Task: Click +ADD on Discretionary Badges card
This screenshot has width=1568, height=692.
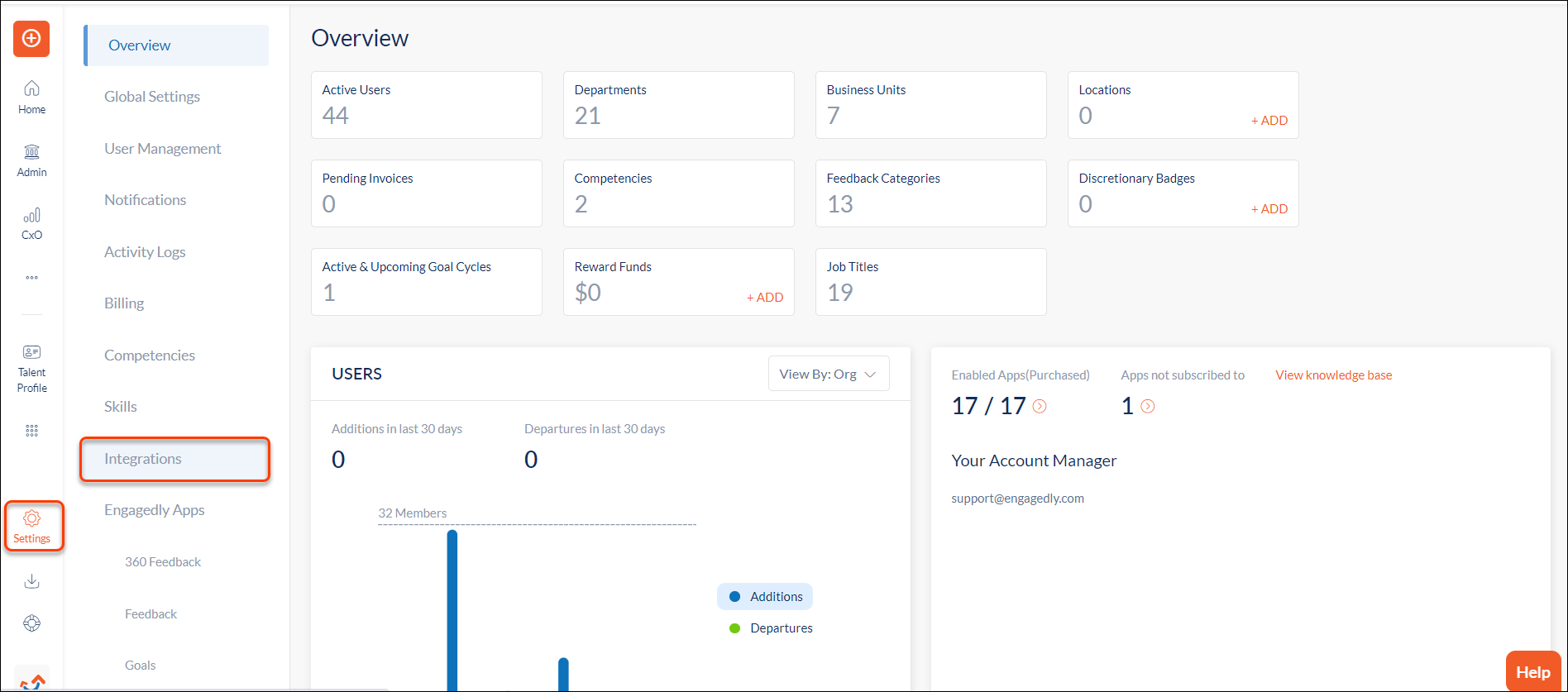Action: 1269,209
